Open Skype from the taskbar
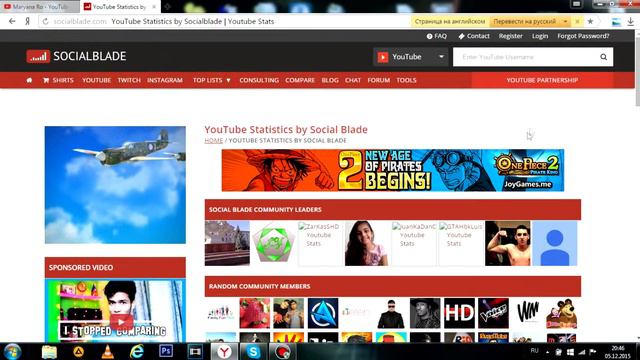This screenshot has width=640, height=360. point(253,352)
